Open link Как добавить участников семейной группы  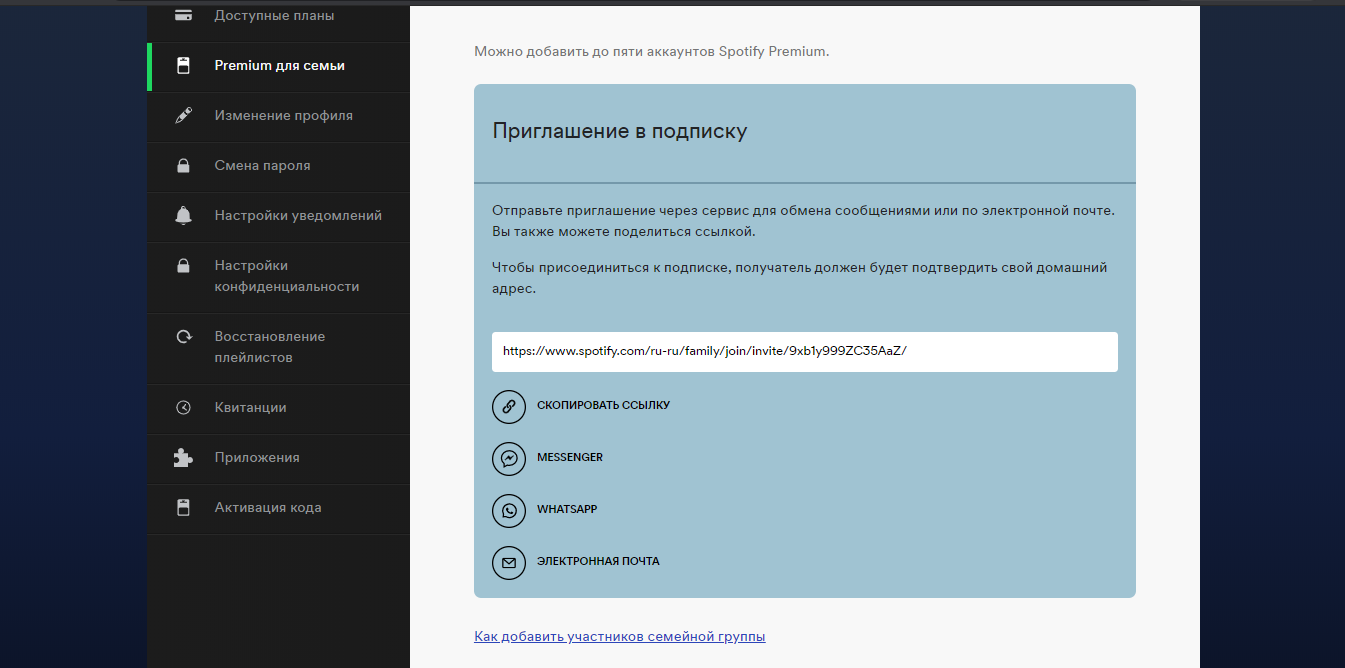click(619, 636)
